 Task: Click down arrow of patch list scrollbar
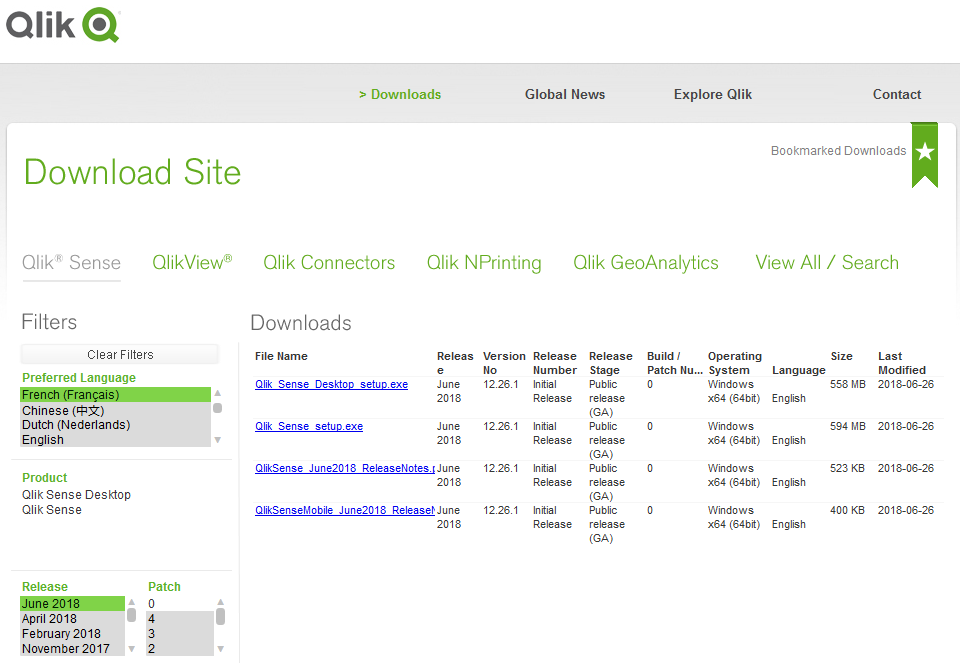[220, 649]
